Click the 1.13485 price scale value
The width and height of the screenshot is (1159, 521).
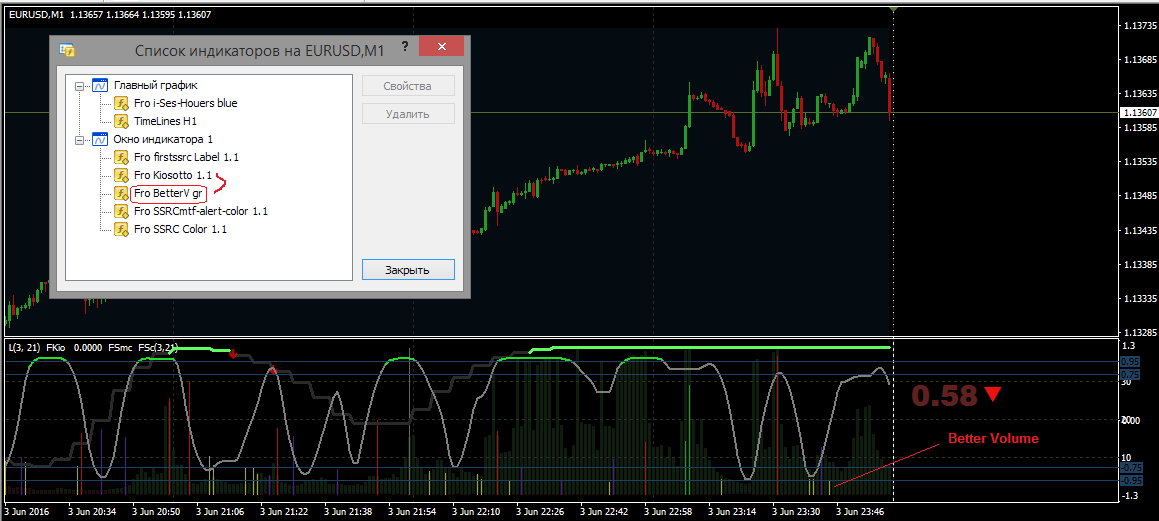click(x=1139, y=197)
